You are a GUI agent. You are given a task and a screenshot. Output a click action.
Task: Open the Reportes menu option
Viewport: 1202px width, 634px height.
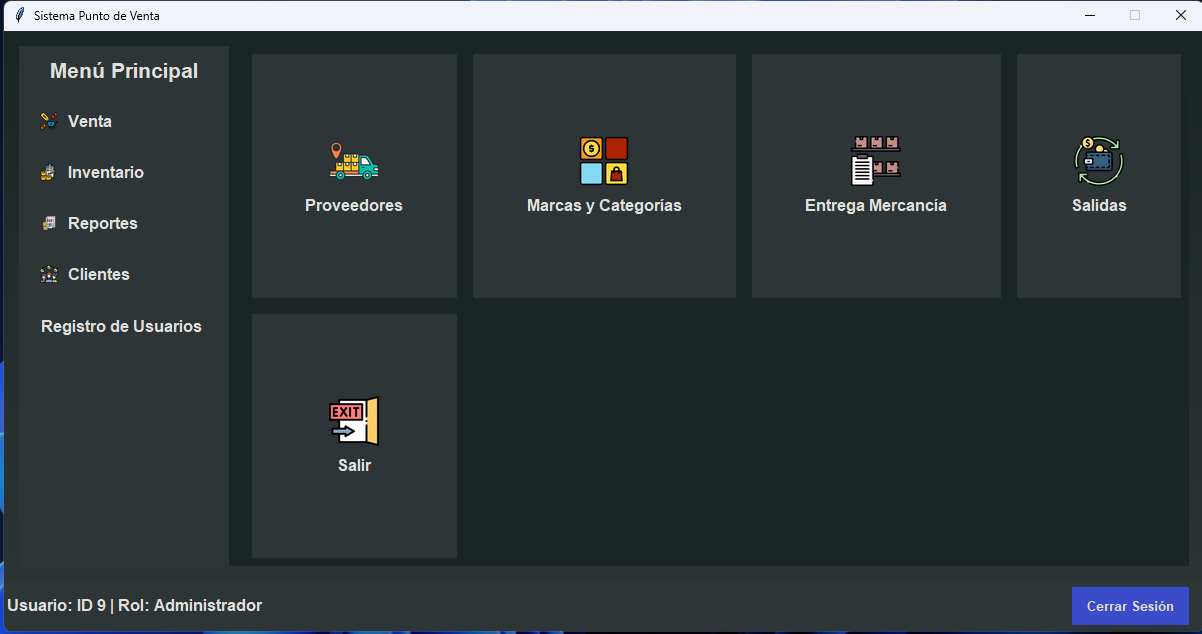(x=103, y=223)
